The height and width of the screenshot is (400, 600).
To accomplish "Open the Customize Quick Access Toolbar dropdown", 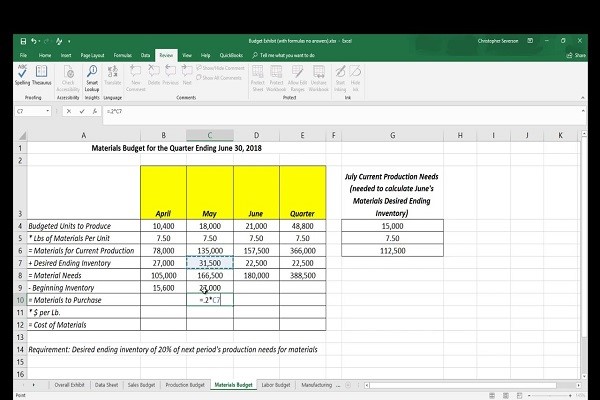I will click(x=71, y=41).
